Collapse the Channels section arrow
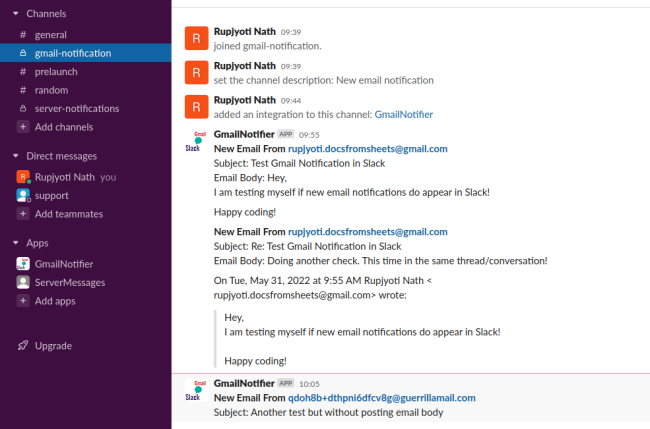 click(x=16, y=14)
